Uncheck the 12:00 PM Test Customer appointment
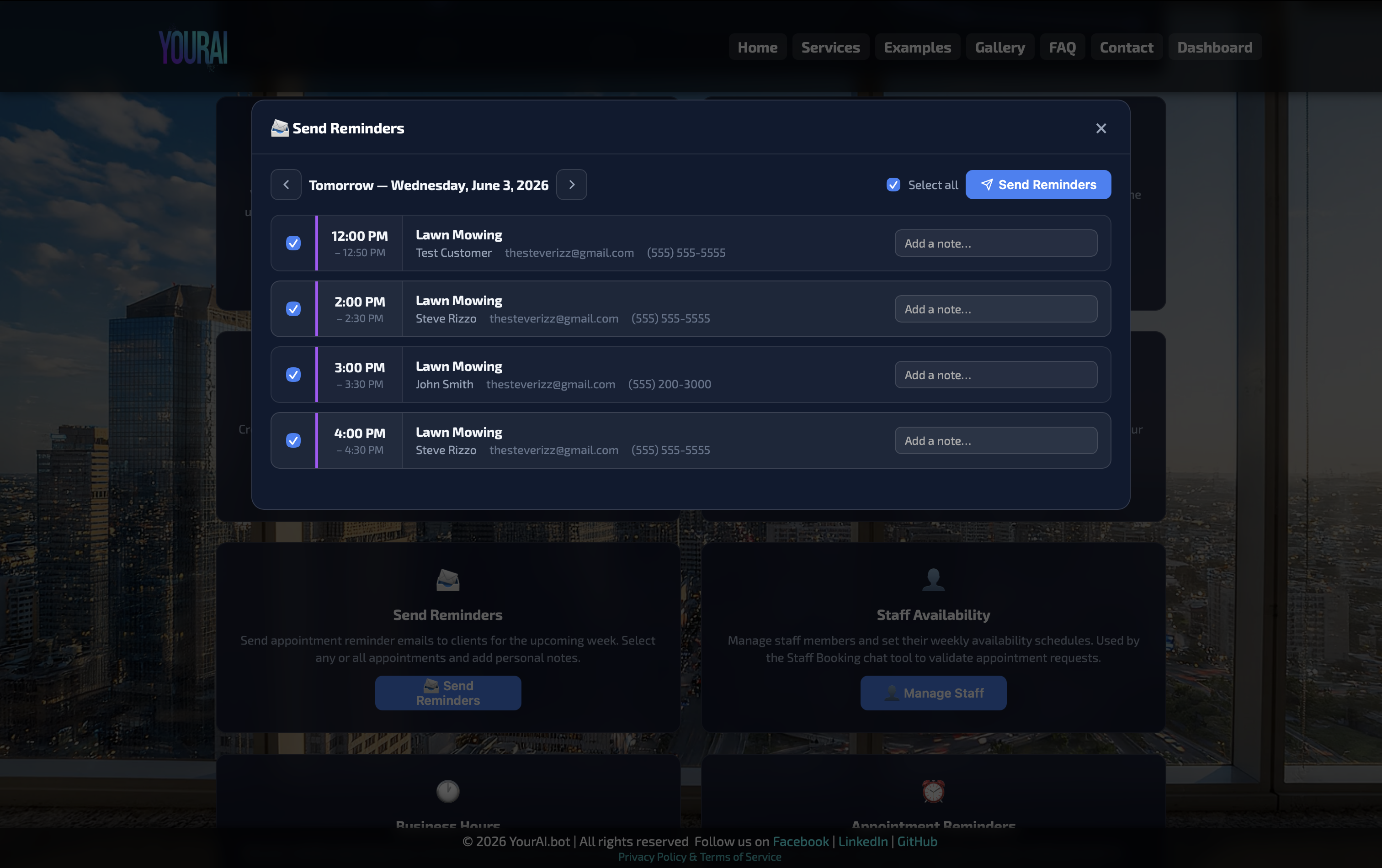Image resolution: width=1382 pixels, height=868 pixels. [292, 243]
